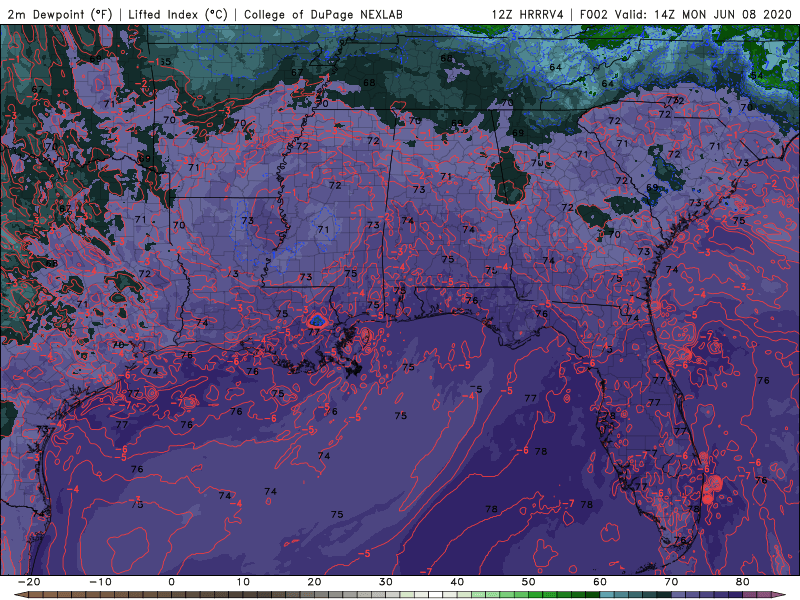Click the '50' color scale label
The width and height of the screenshot is (800, 600).
529,582
